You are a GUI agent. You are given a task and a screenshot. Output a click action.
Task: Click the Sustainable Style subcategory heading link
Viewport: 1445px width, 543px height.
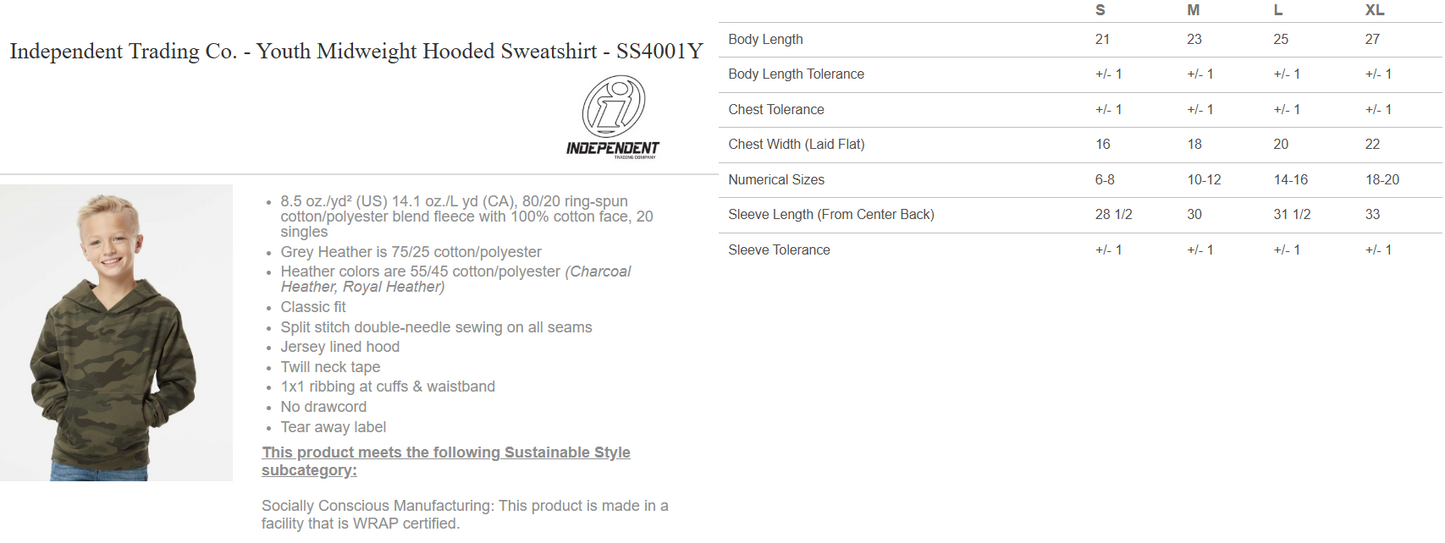446,461
